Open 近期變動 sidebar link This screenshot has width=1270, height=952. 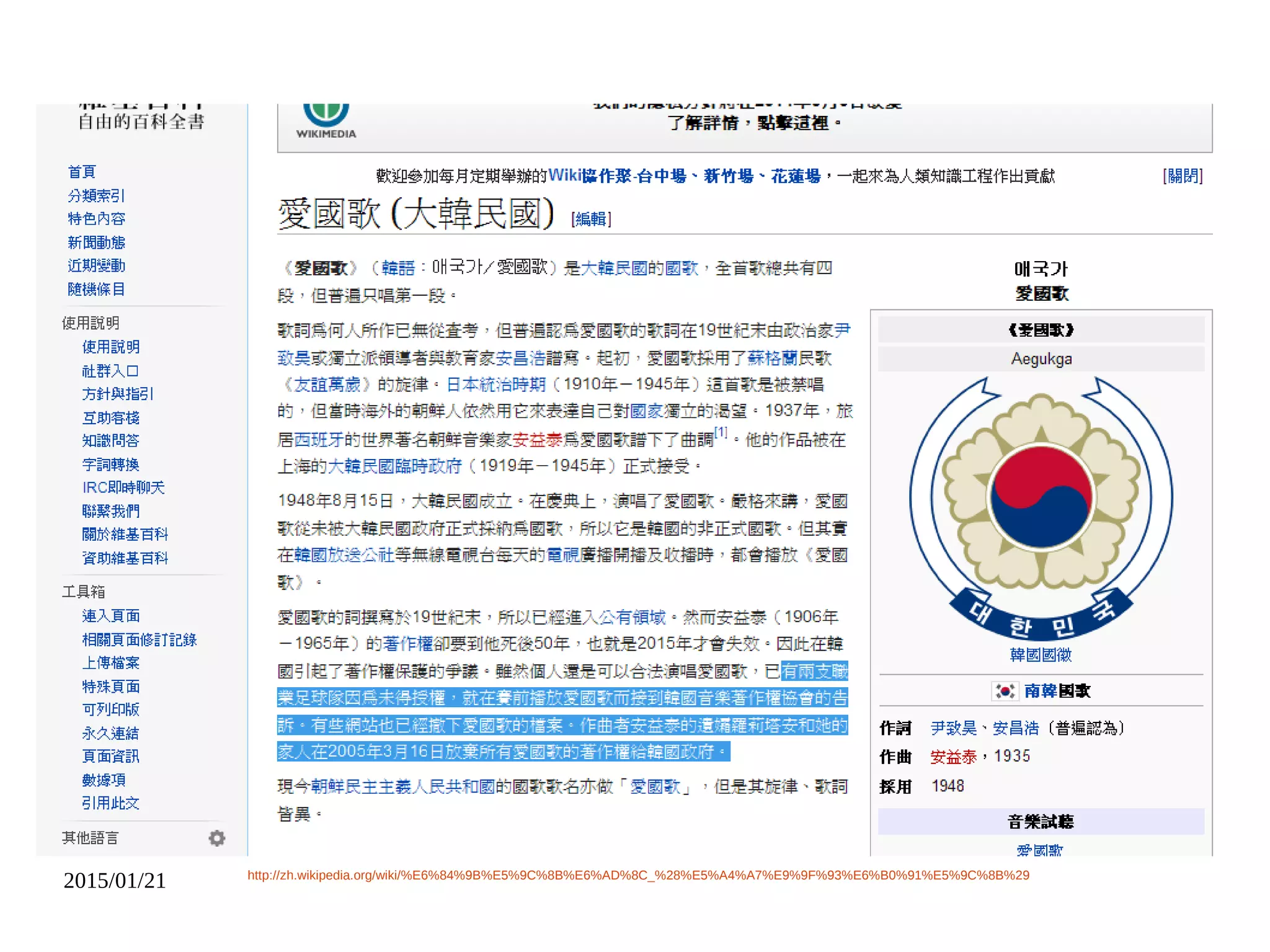point(96,265)
